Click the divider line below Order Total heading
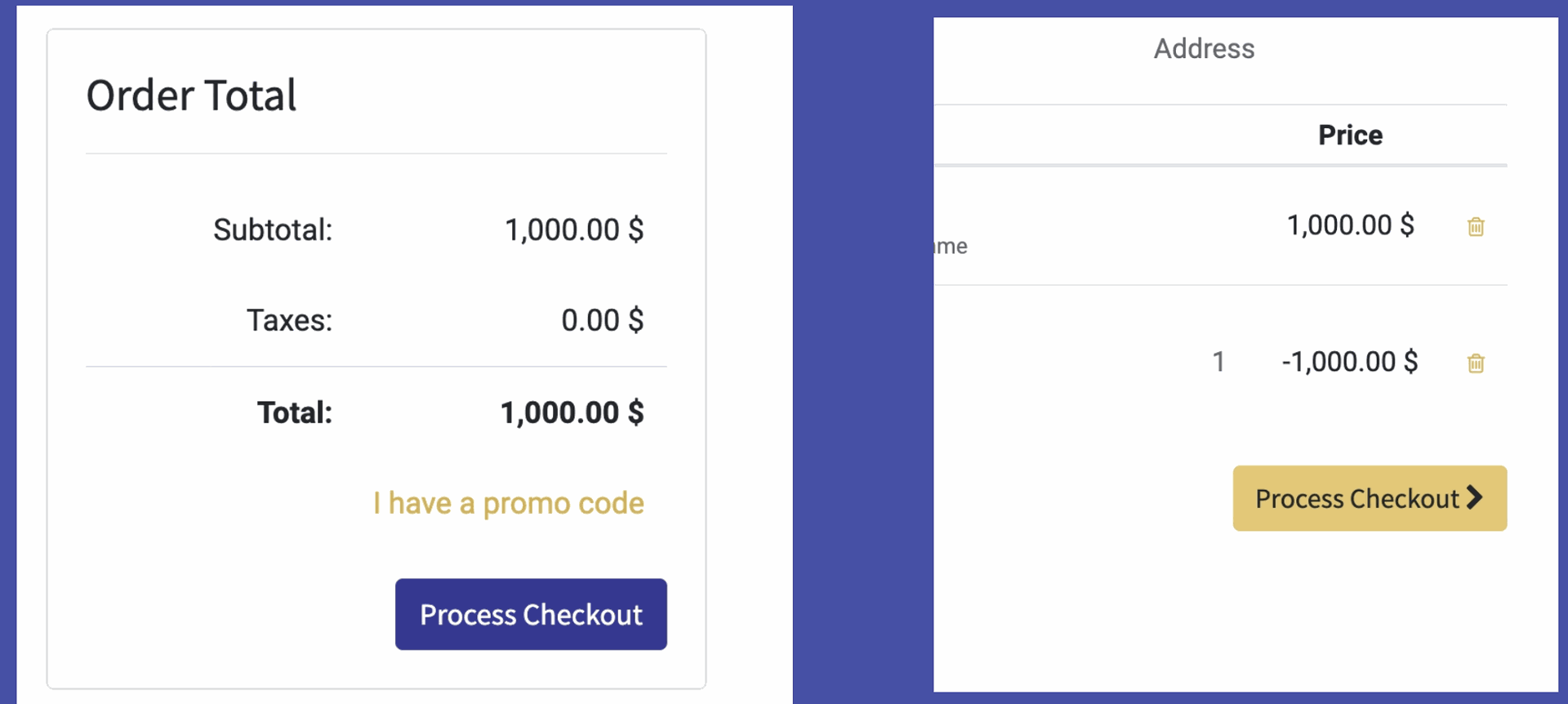1568x704 pixels. coord(376,154)
